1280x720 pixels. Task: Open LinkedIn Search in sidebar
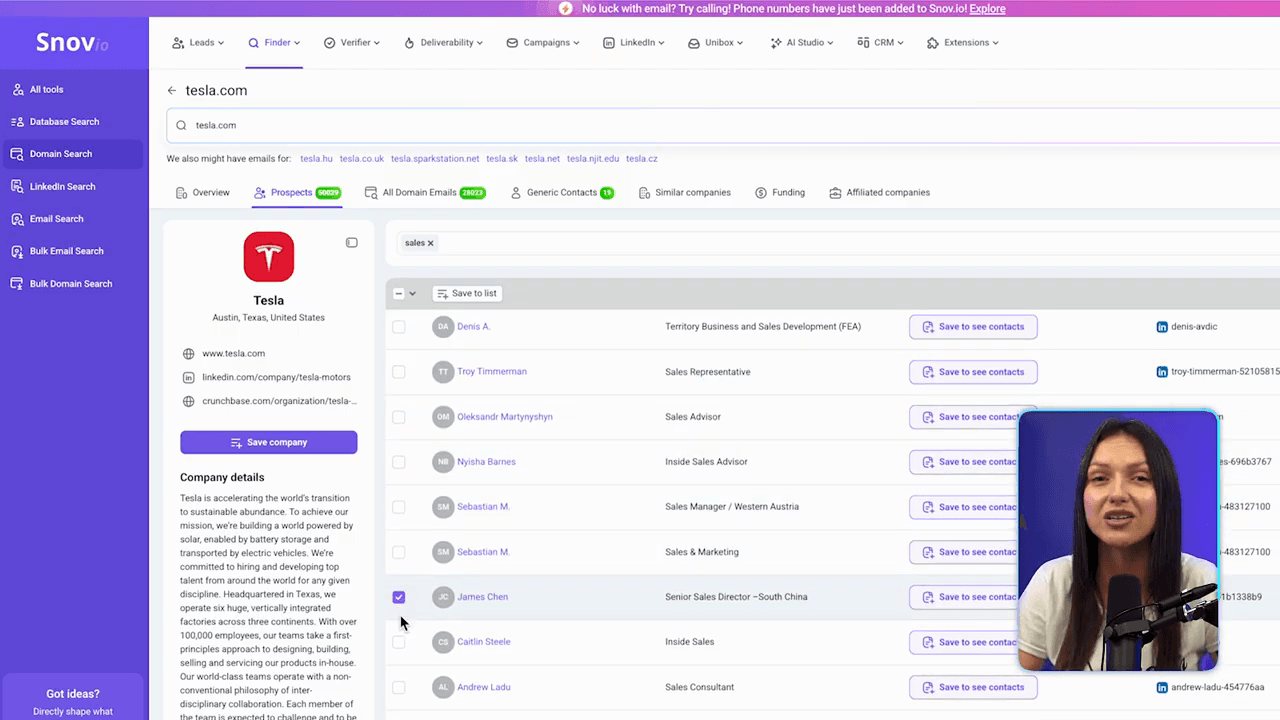tap(74, 187)
